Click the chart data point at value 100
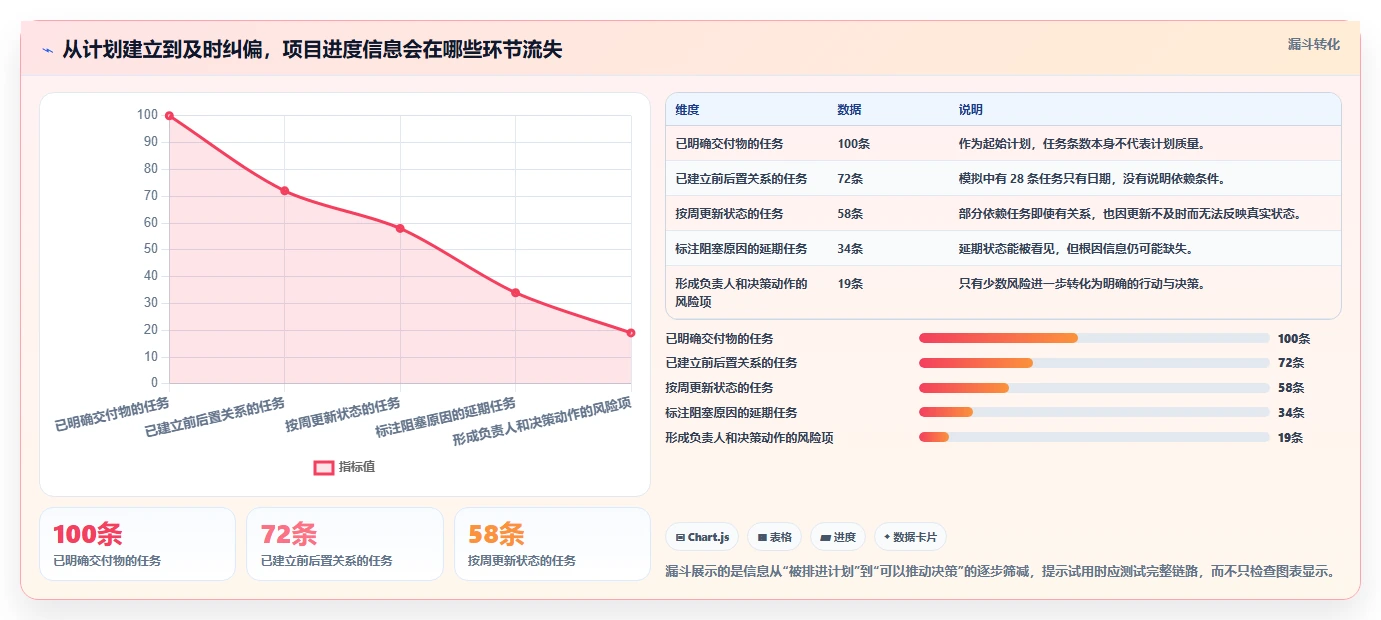 [169, 116]
